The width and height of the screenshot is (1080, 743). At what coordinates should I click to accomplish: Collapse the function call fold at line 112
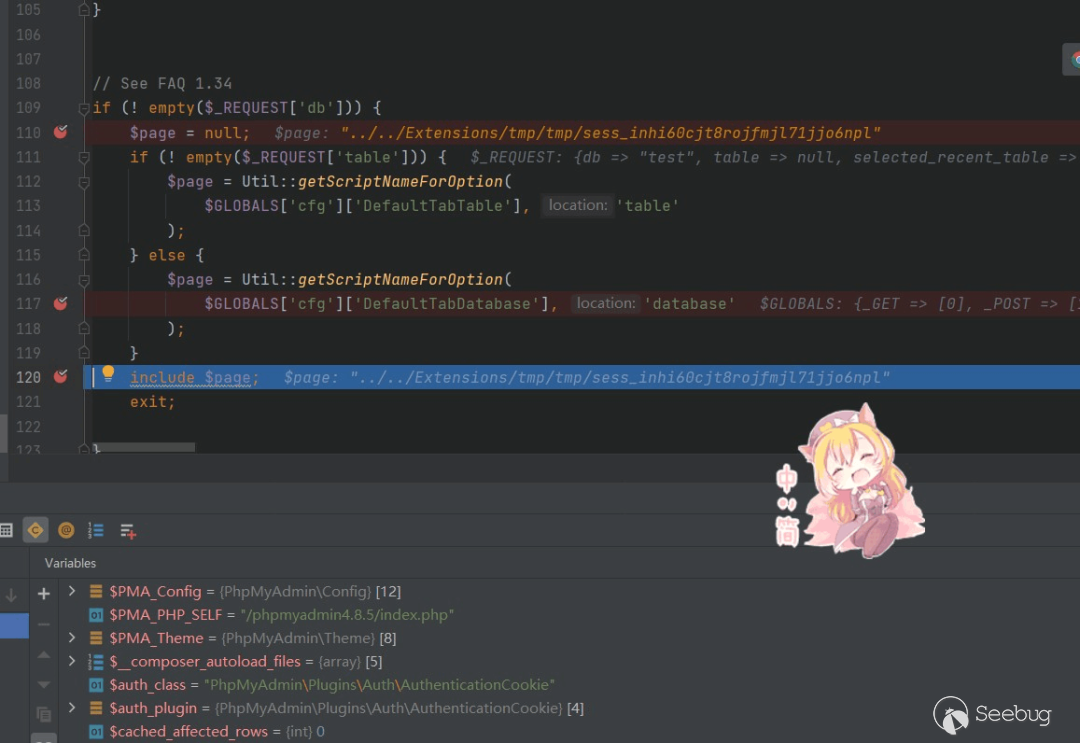pos(83,182)
